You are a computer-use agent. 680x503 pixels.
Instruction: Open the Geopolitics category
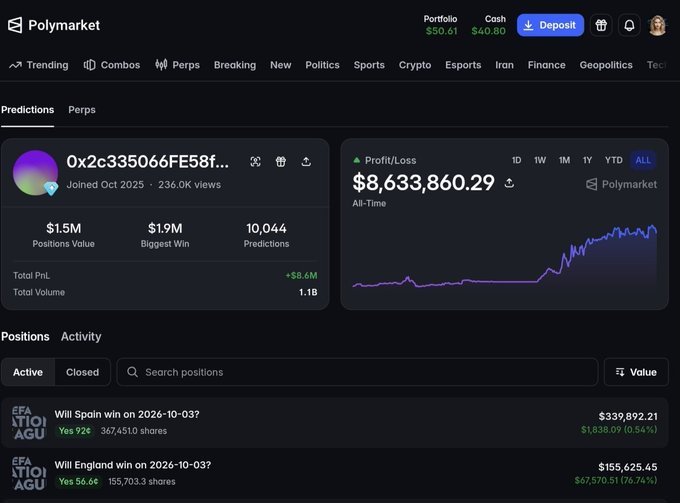606,65
